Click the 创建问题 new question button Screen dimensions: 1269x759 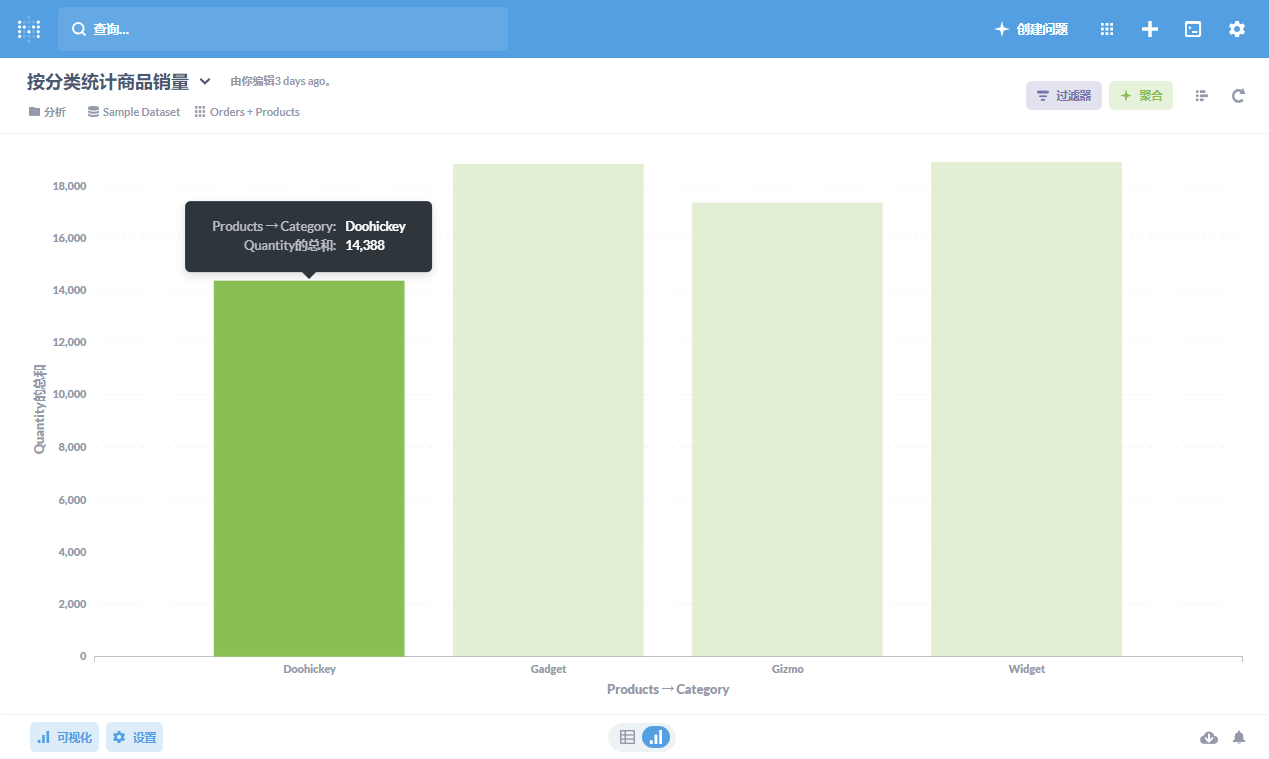(x=1031, y=29)
